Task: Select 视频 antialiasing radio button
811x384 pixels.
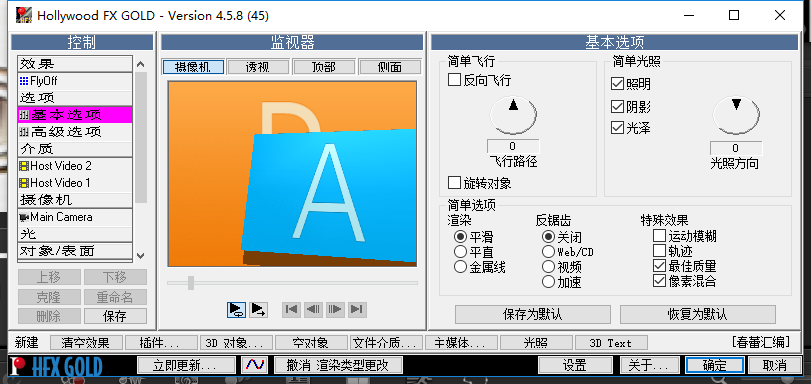Action: click(x=548, y=267)
